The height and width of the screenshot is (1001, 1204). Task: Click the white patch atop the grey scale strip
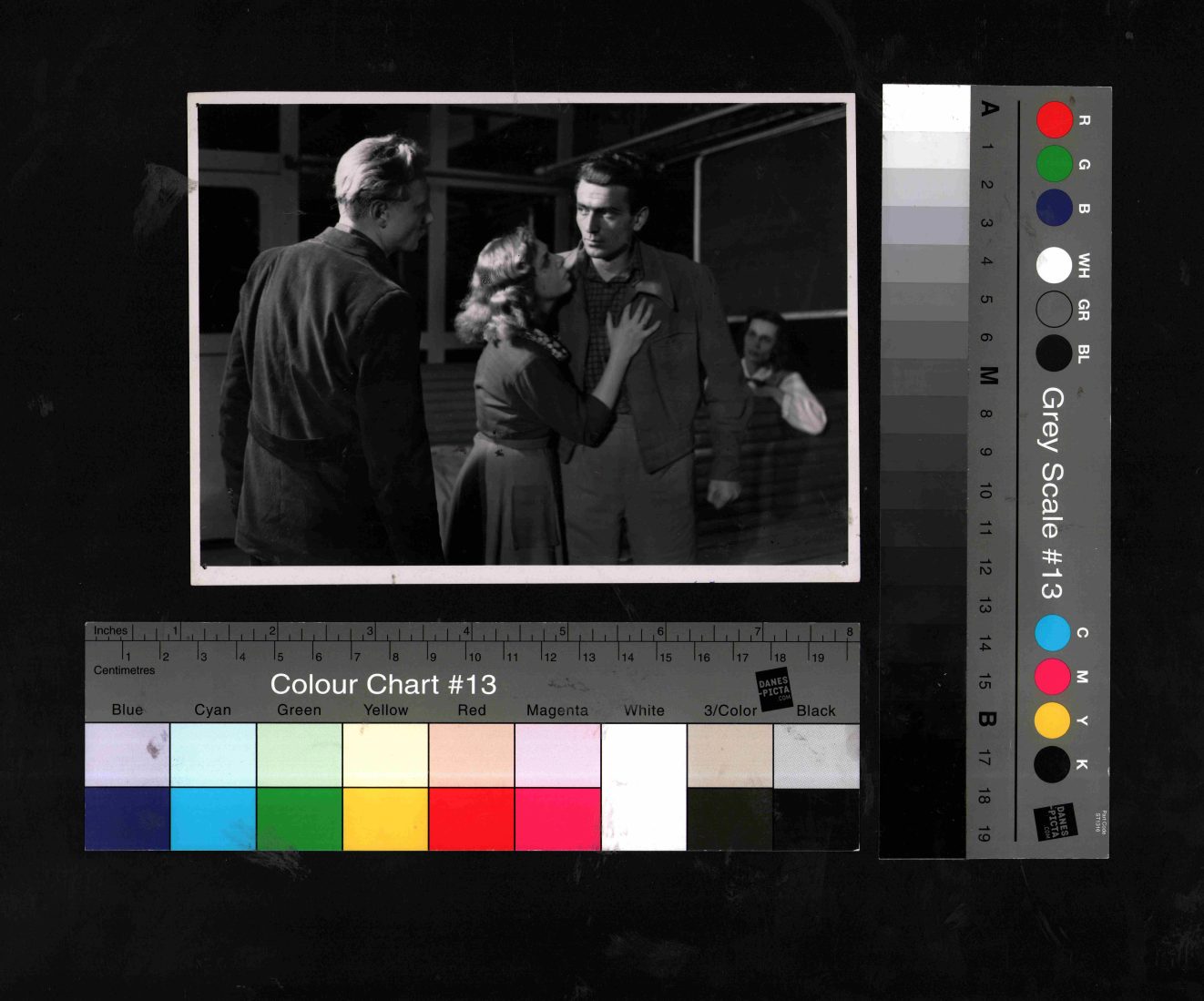tap(925, 108)
